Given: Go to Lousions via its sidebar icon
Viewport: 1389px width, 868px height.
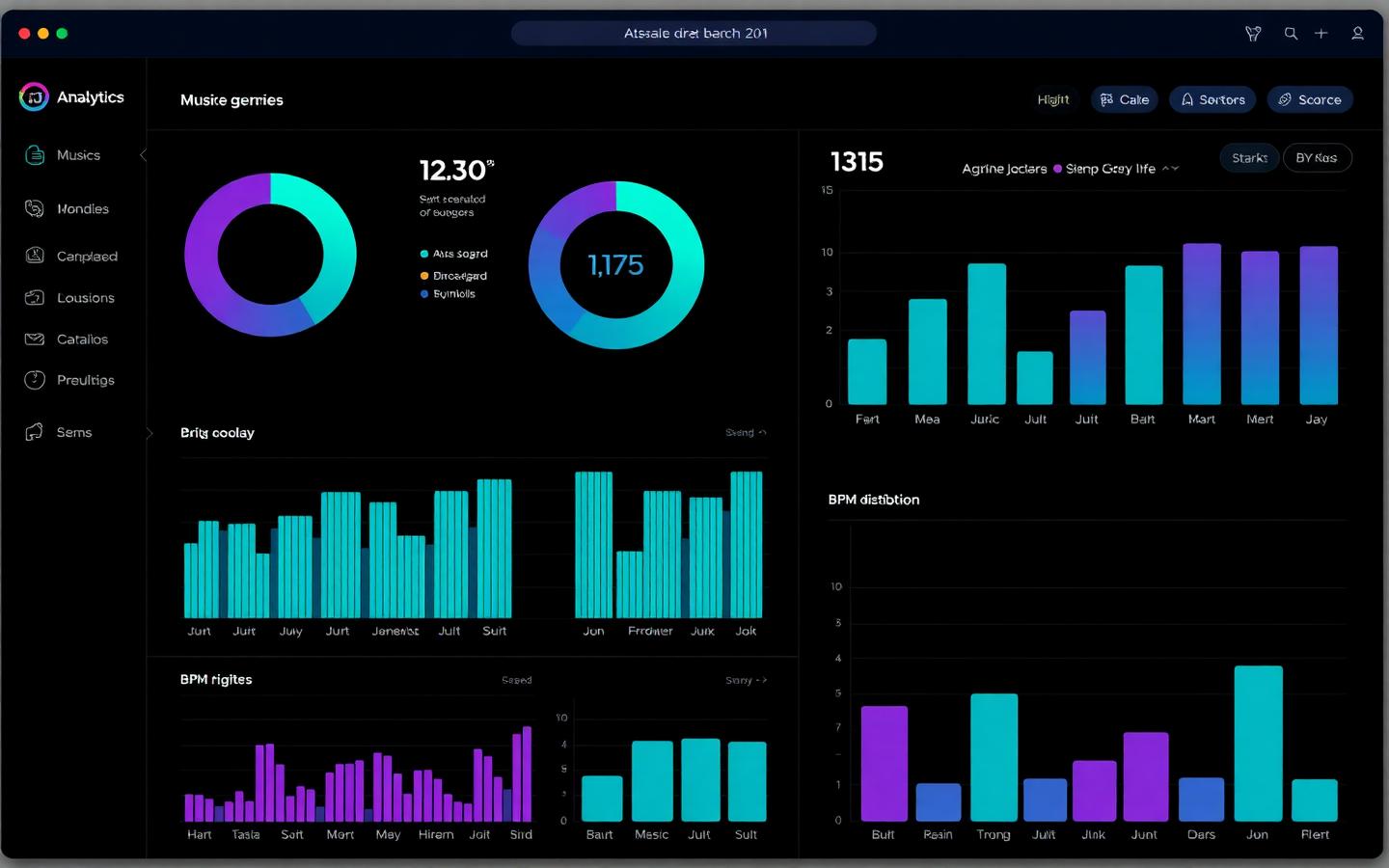Looking at the screenshot, I should (x=35, y=298).
